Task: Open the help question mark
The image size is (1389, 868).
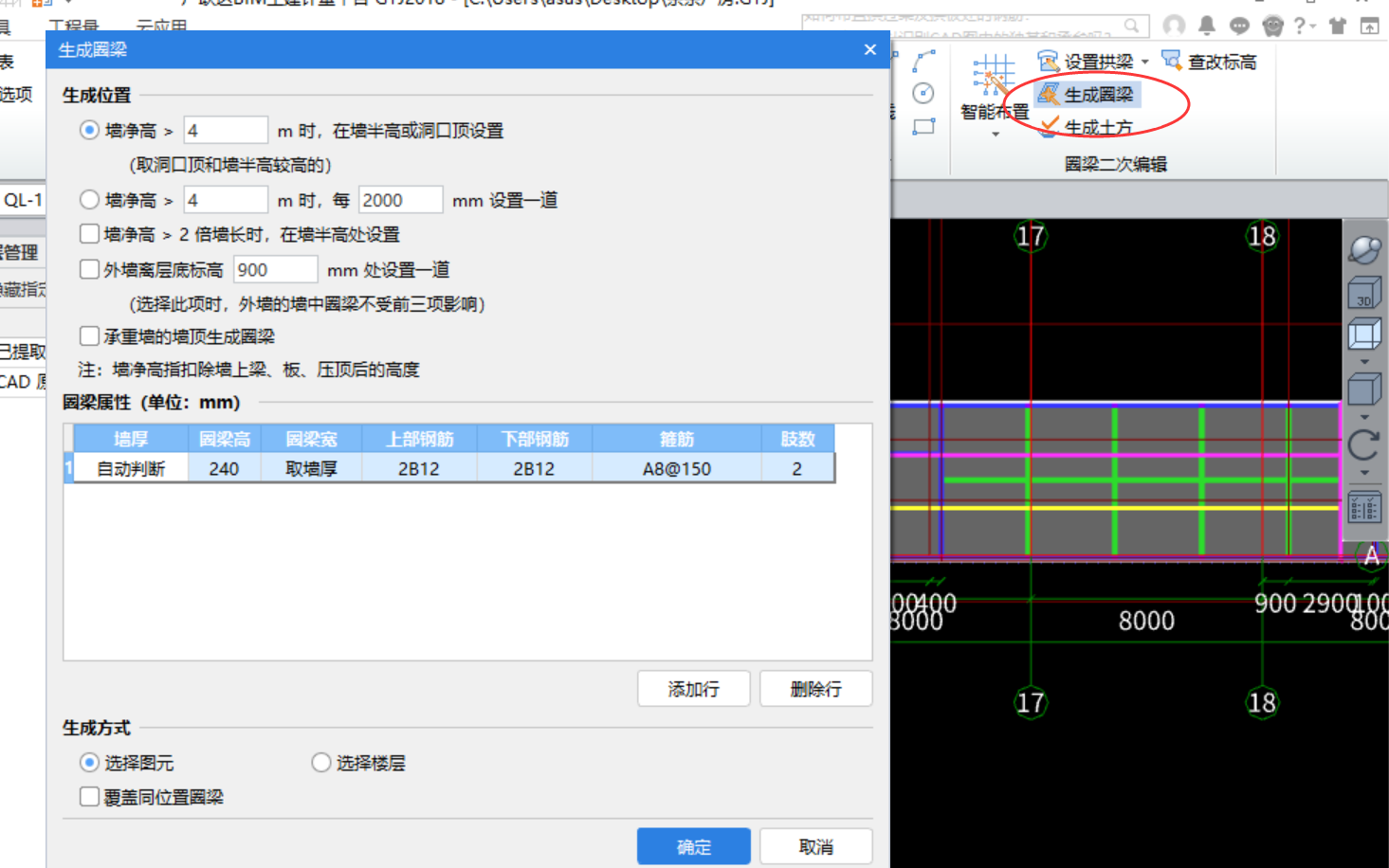Action: 1300,26
